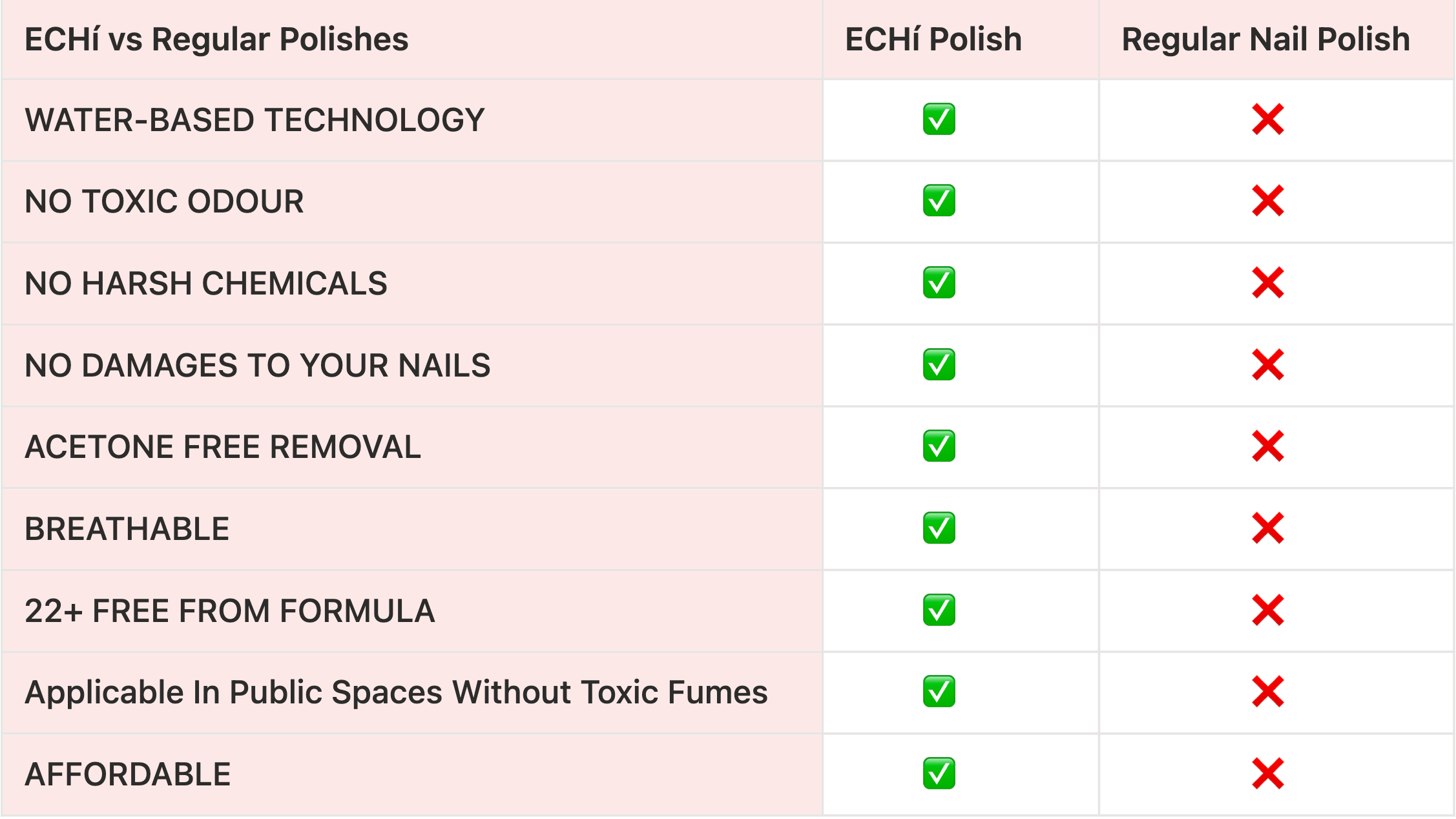Select the ECHí Polish column header
Image resolution: width=1456 pixels, height=819 pixels.
coord(933,39)
